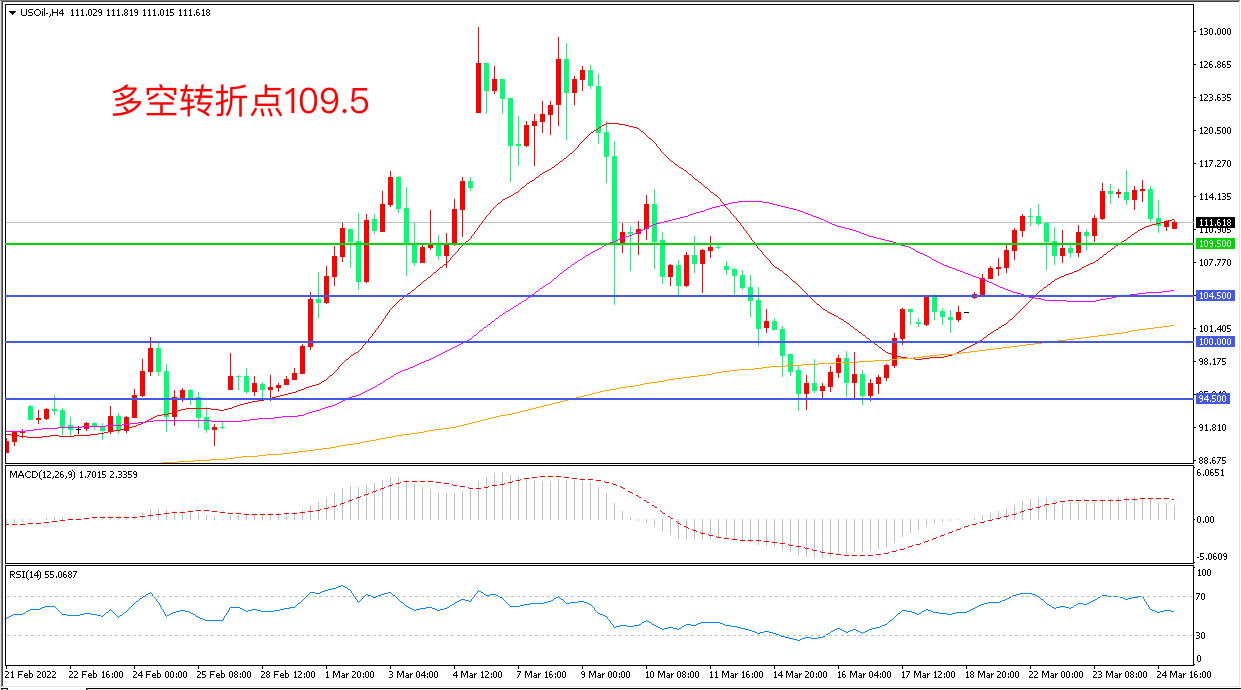Click the triangle arrow beside USOil,H4 title
This screenshot has height=690, width=1241.
(12, 10)
